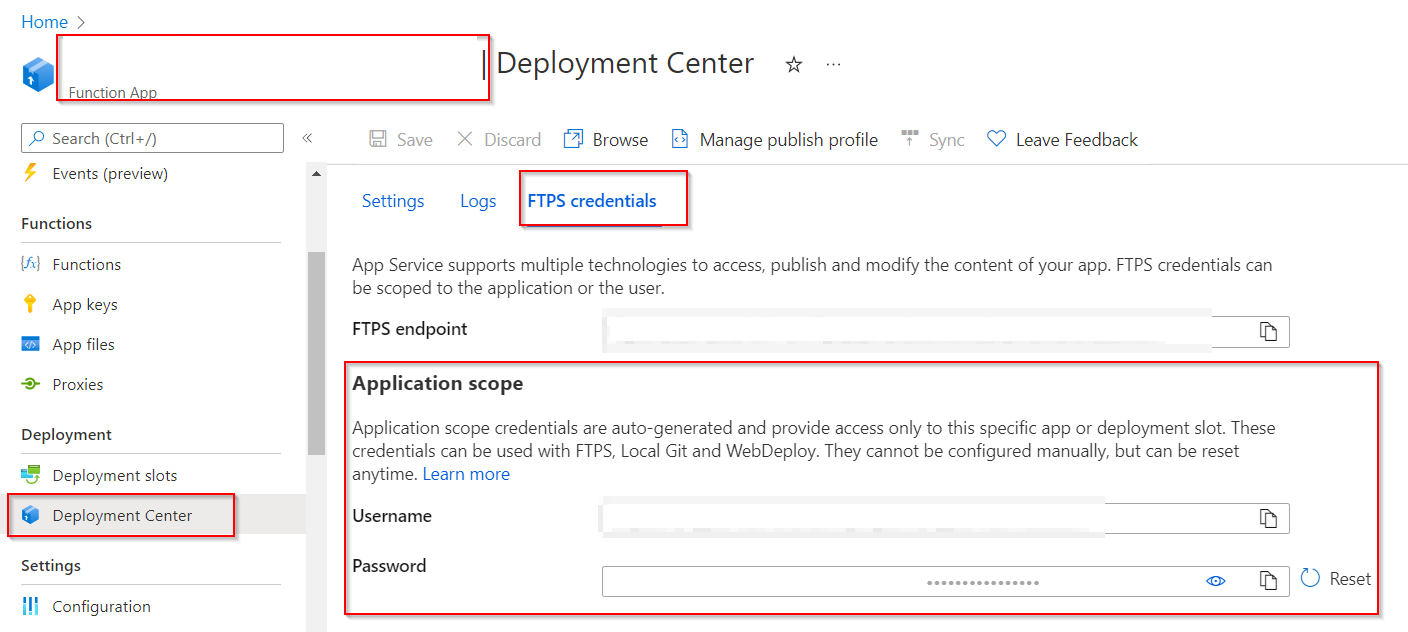The image size is (1408, 632).
Task: Click Browse in the toolbar
Action: click(606, 139)
